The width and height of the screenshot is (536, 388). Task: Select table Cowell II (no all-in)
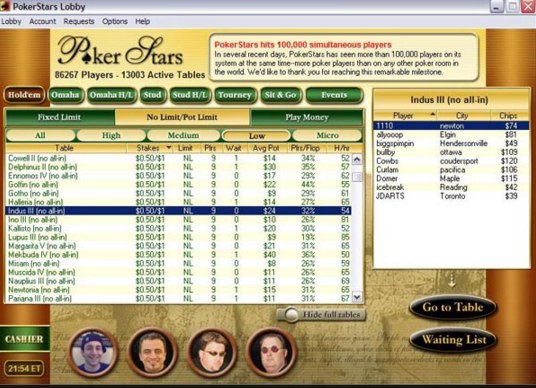coord(178,158)
